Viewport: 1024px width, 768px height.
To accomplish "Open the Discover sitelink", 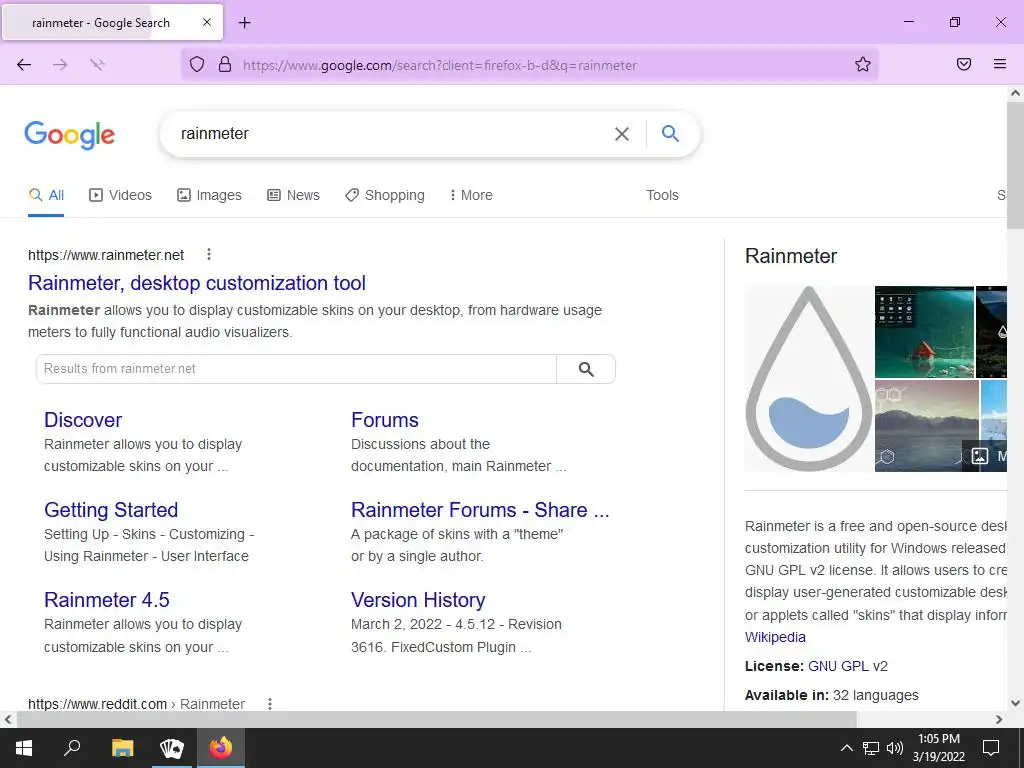I will pyautogui.click(x=83, y=420).
